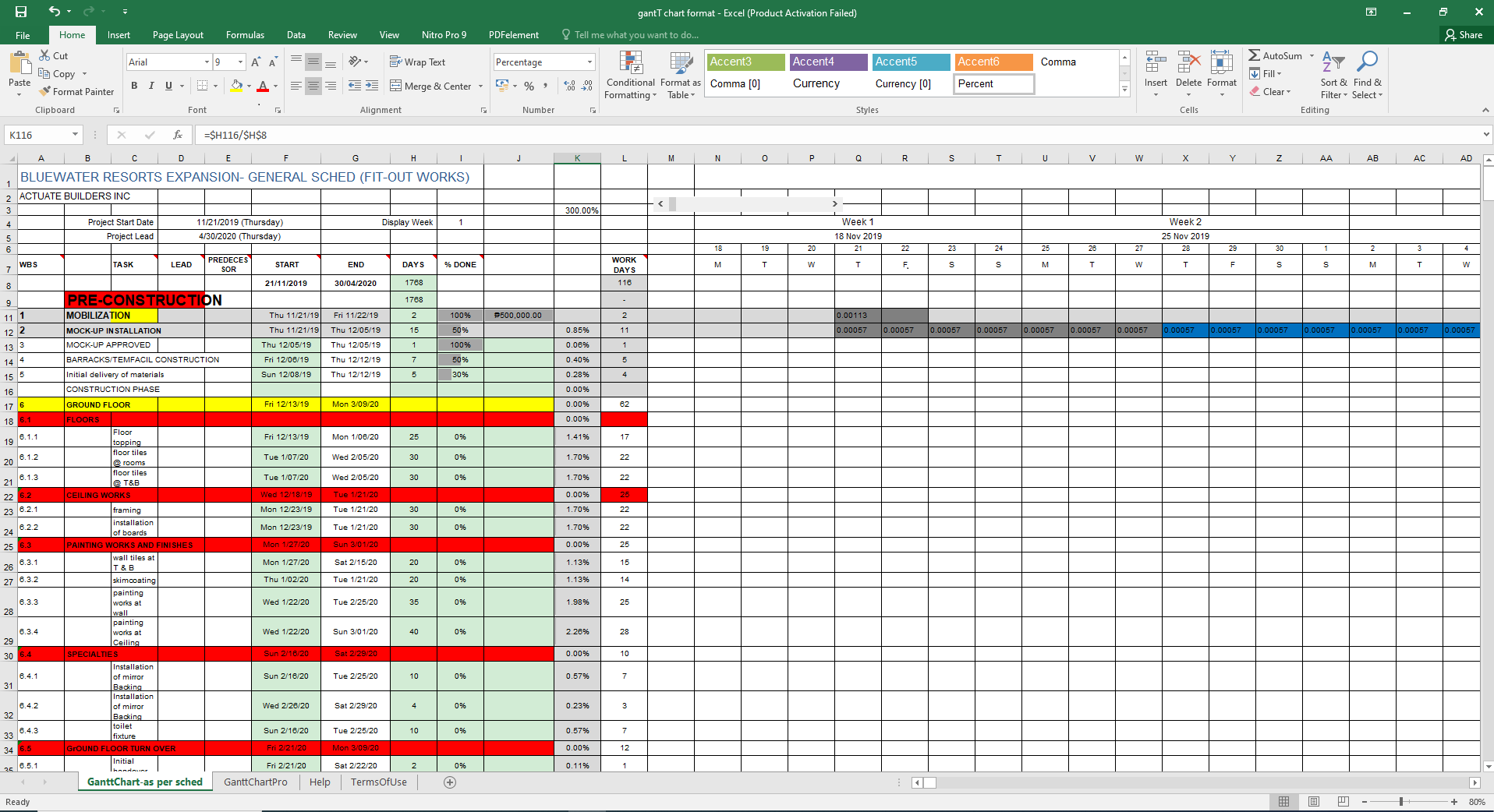The width and height of the screenshot is (1494, 812).
Task: Click the Copy button
Action: point(58,74)
